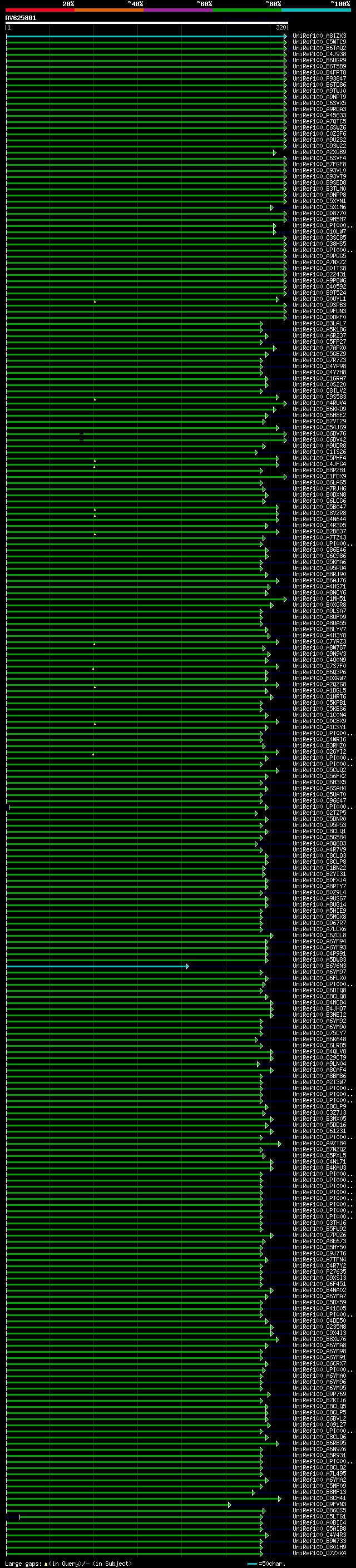Open hit UniRef100_C5DNR0
Screen dimensions: 356x1568
[x=319, y=819]
